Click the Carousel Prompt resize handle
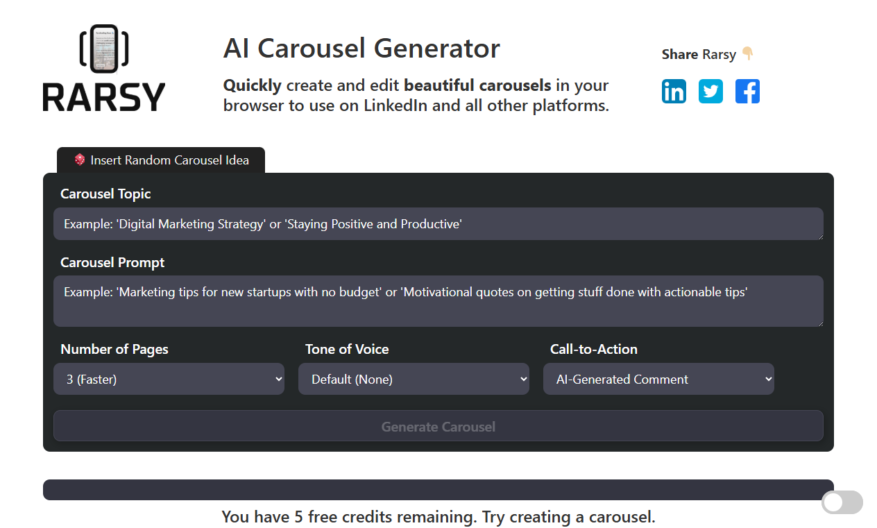877x528 pixels. tap(819, 323)
